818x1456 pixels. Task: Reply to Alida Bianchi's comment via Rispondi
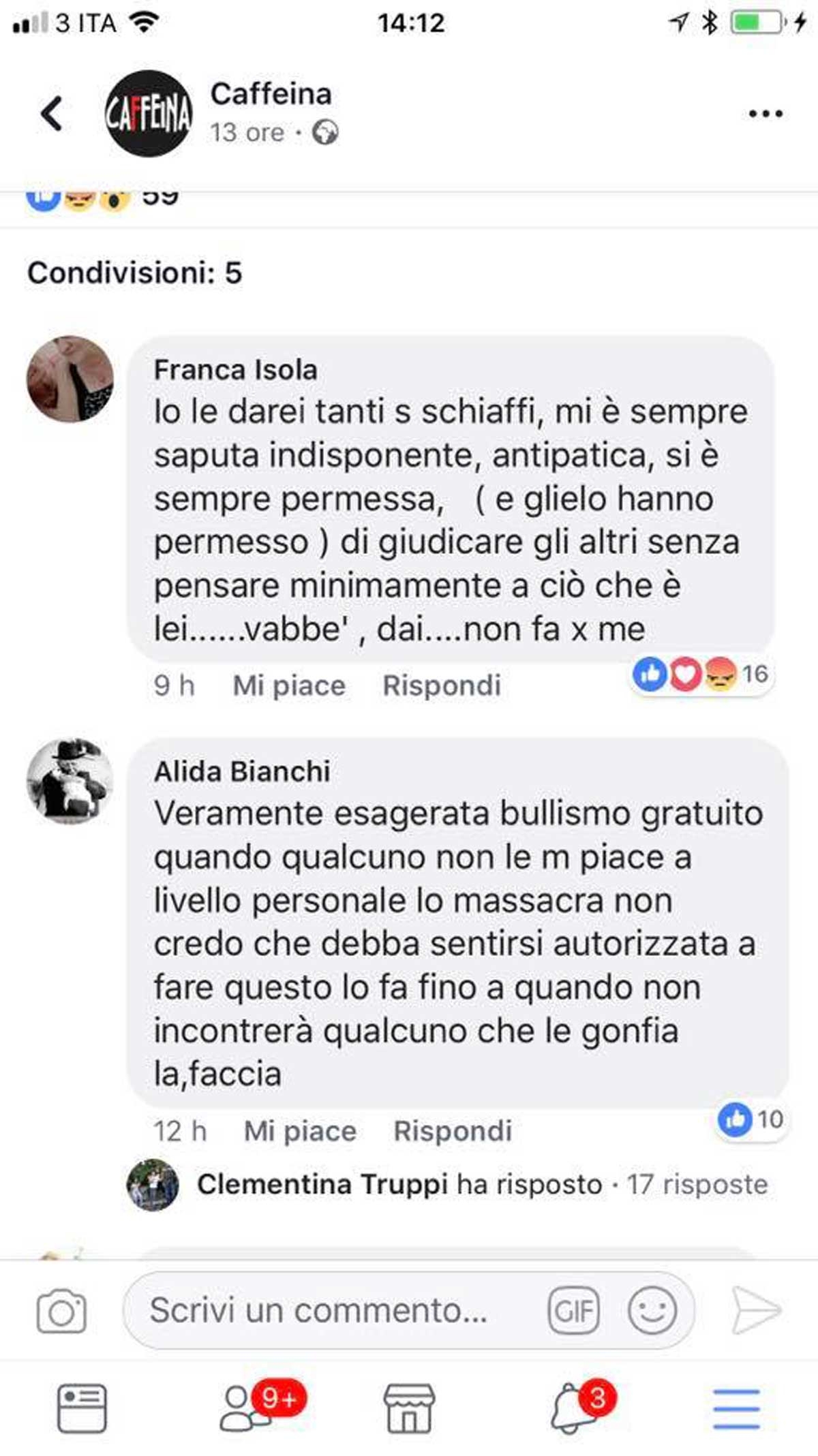tap(453, 1131)
